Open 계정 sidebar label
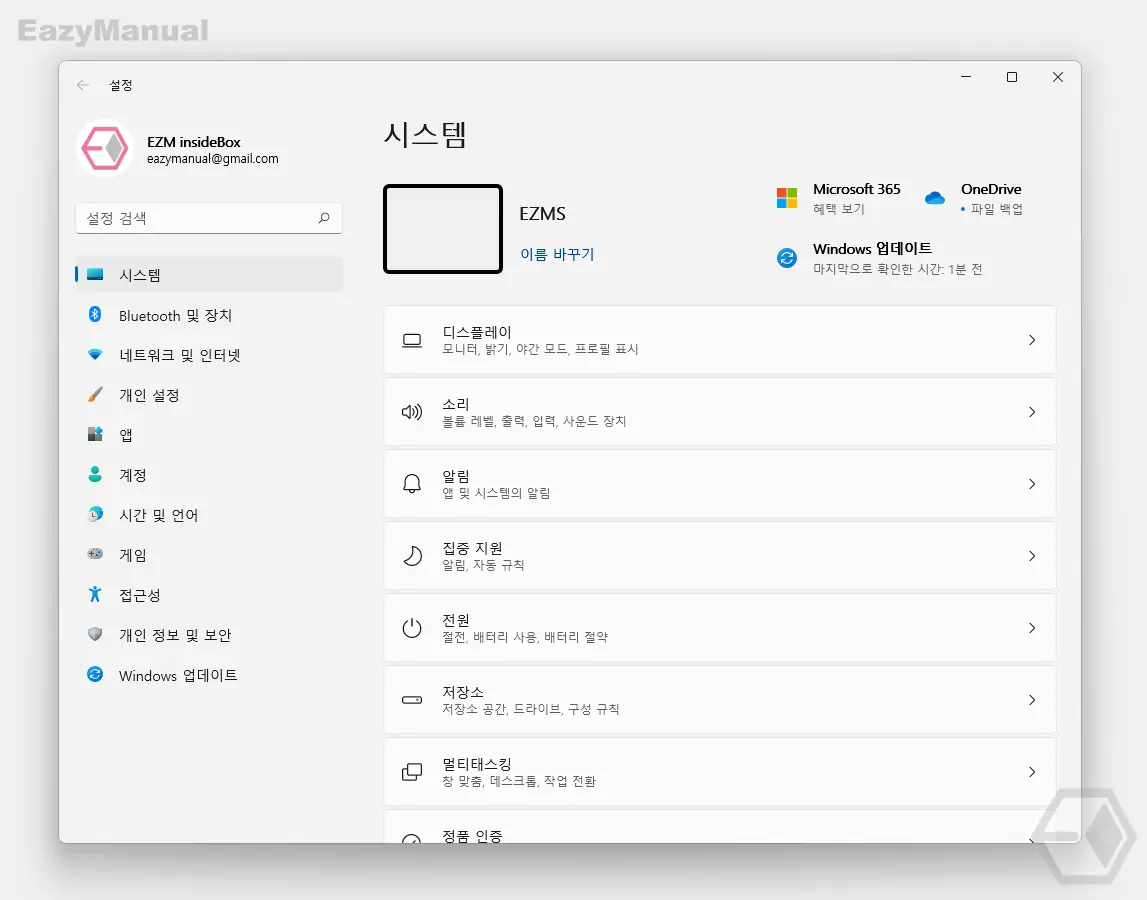This screenshot has height=900, width=1147. 133,475
